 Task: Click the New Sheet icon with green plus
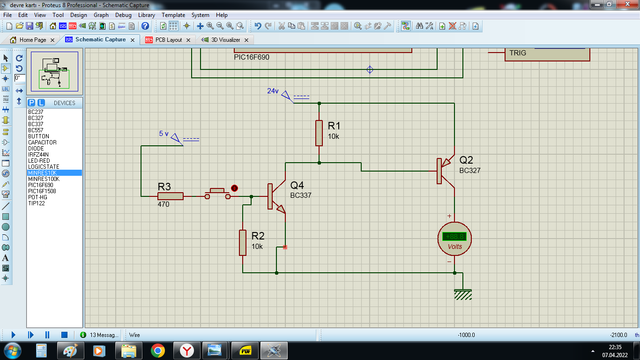tap(442, 26)
